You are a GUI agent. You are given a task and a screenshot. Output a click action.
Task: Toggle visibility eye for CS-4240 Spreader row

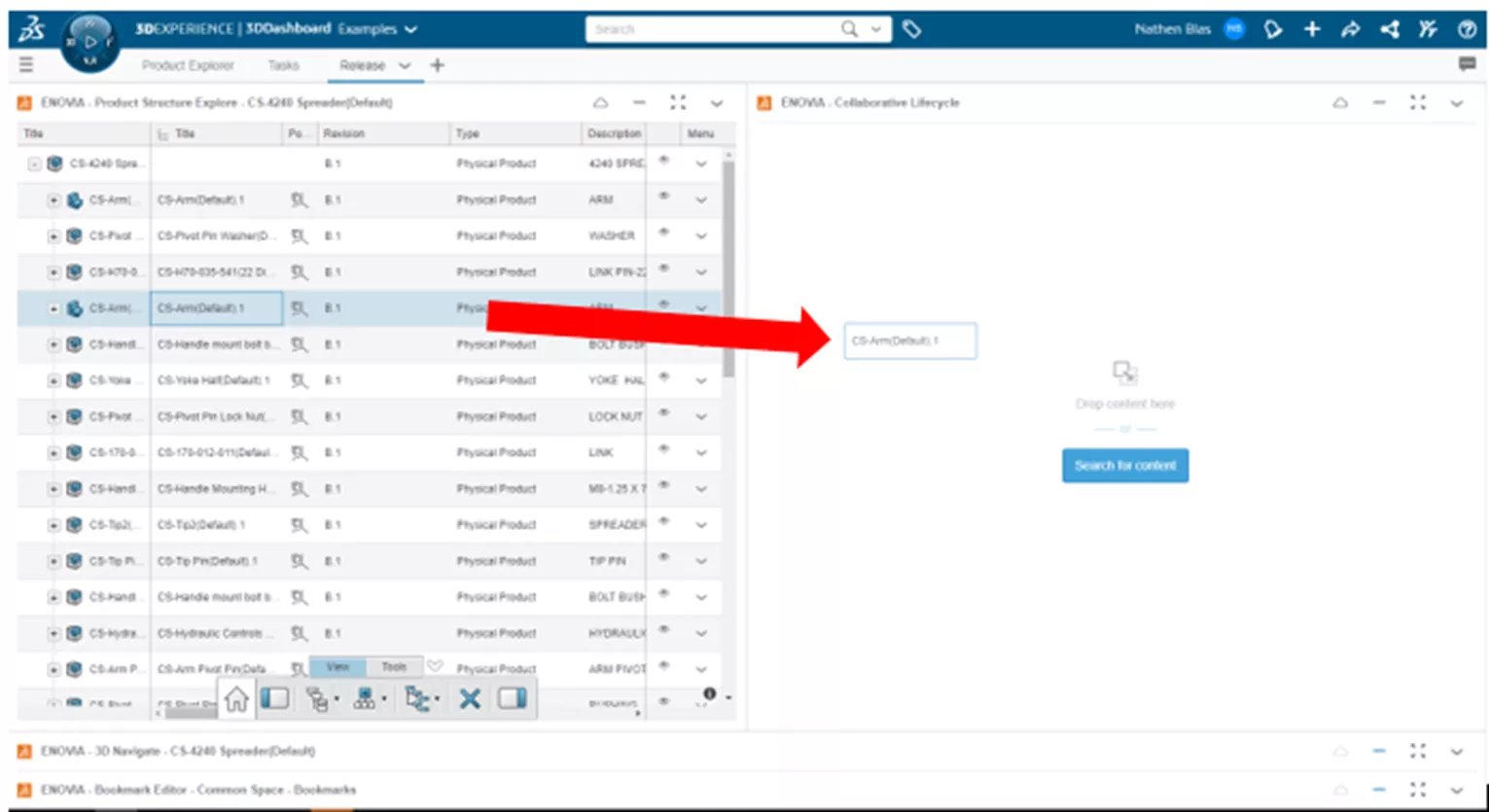[x=664, y=160]
